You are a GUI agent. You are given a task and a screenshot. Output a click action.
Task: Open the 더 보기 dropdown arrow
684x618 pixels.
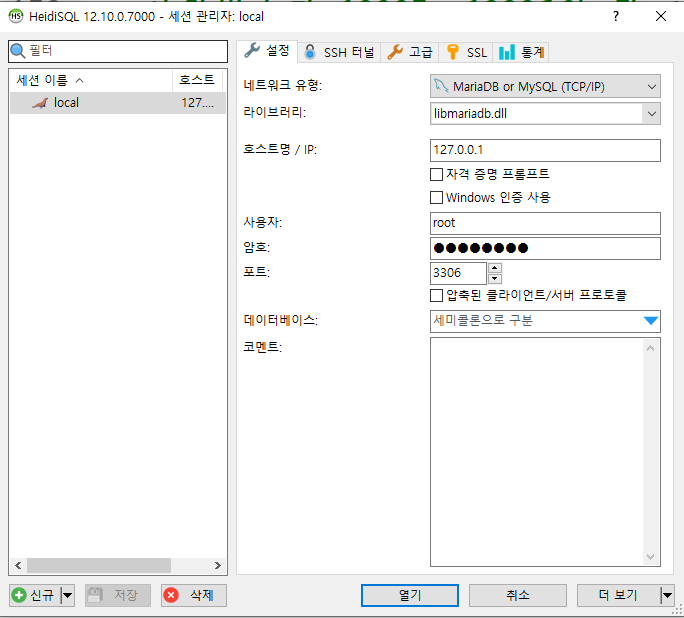667,595
